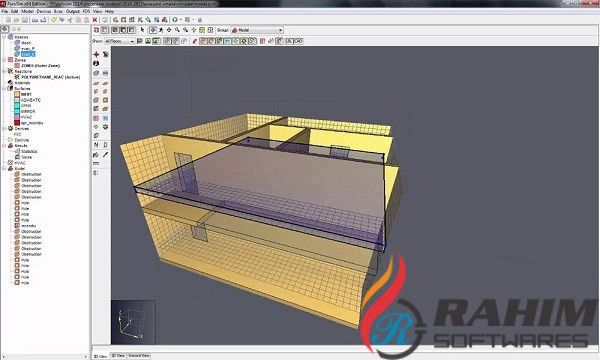Click the red apr_incendiu surface swatch

coord(17,123)
